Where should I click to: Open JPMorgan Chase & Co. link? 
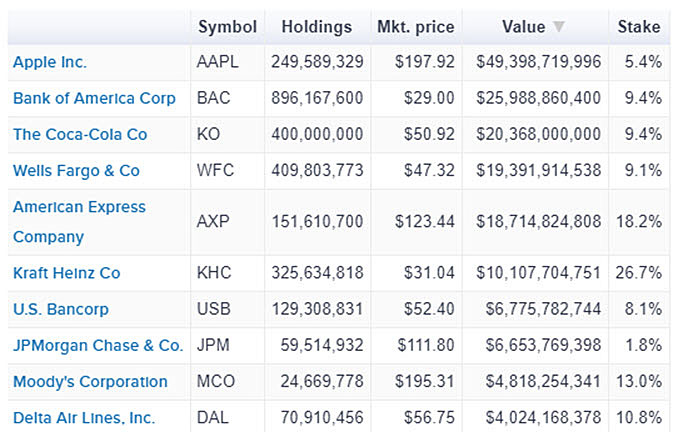[x=98, y=345]
